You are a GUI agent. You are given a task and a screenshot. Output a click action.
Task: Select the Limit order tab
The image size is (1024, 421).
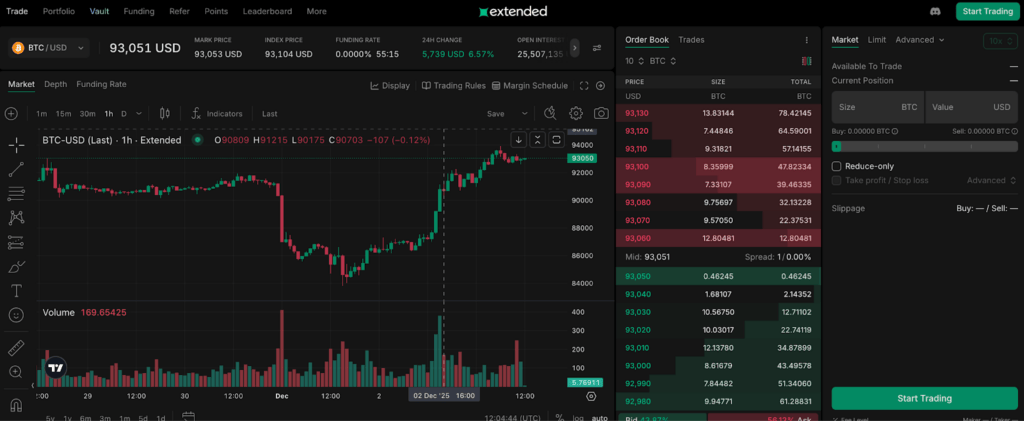[876, 40]
